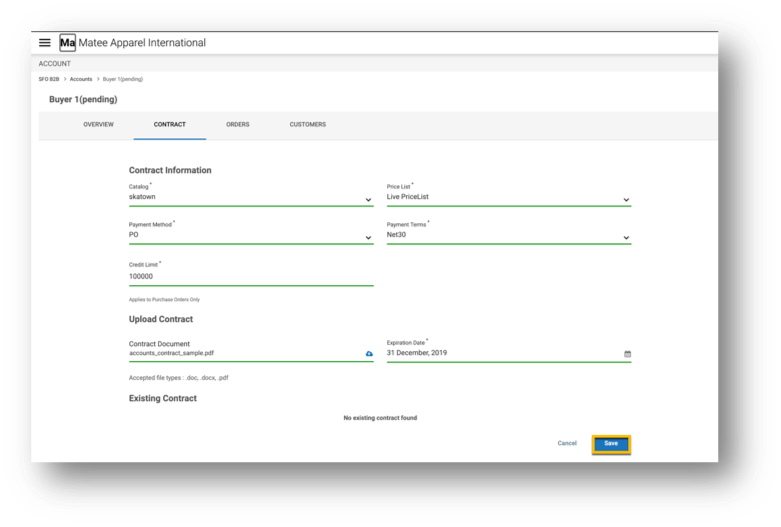This screenshot has width=781, height=527.
Task: Click the Live PriceList value
Action: (407, 197)
